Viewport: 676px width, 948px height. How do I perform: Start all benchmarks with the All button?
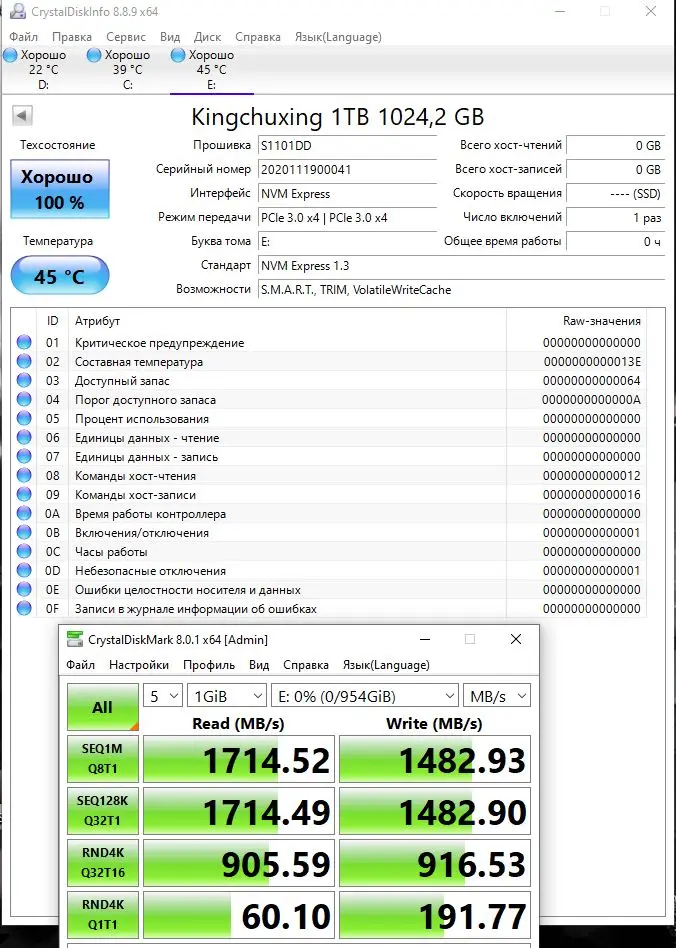pyautogui.click(x=103, y=707)
